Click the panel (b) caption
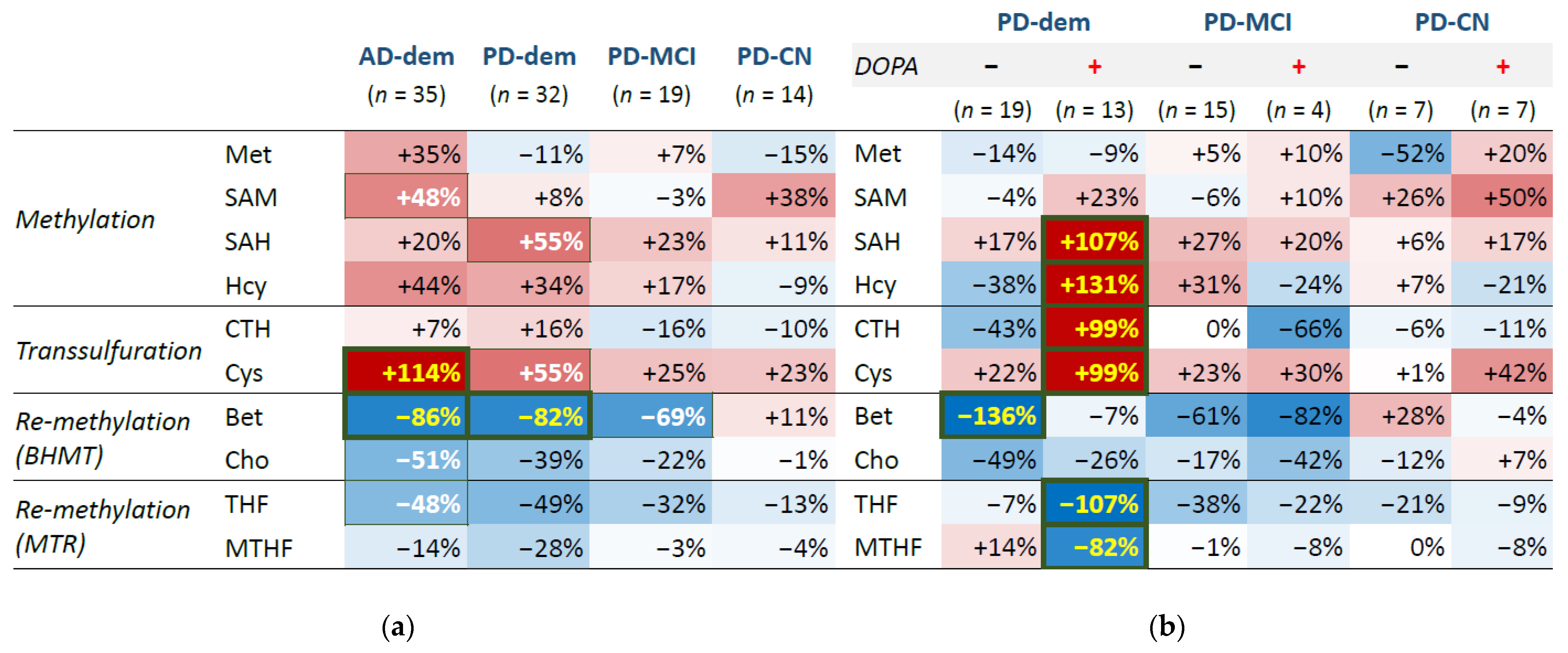1568x653 pixels. pos(1166,626)
